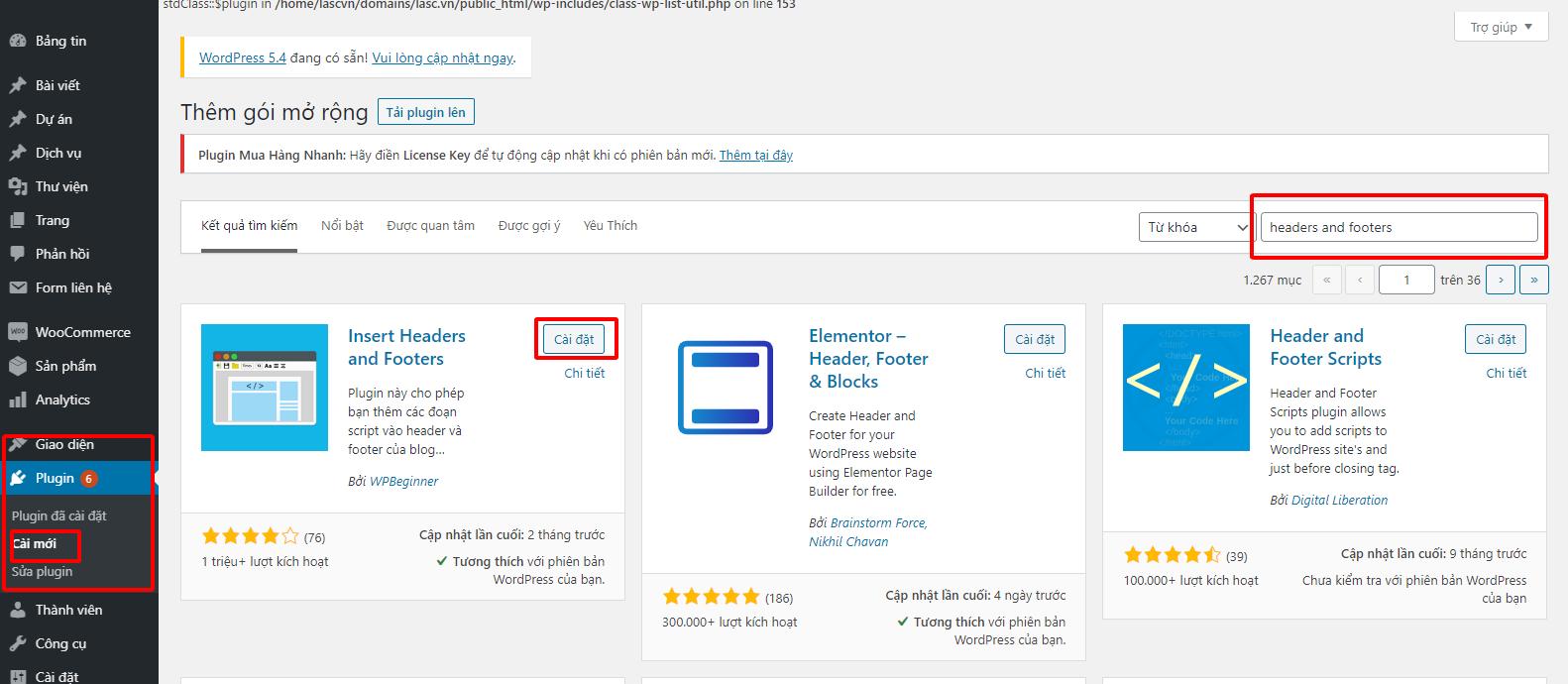
Task: Click the 1.267 mục results count
Action: click(1272, 281)
